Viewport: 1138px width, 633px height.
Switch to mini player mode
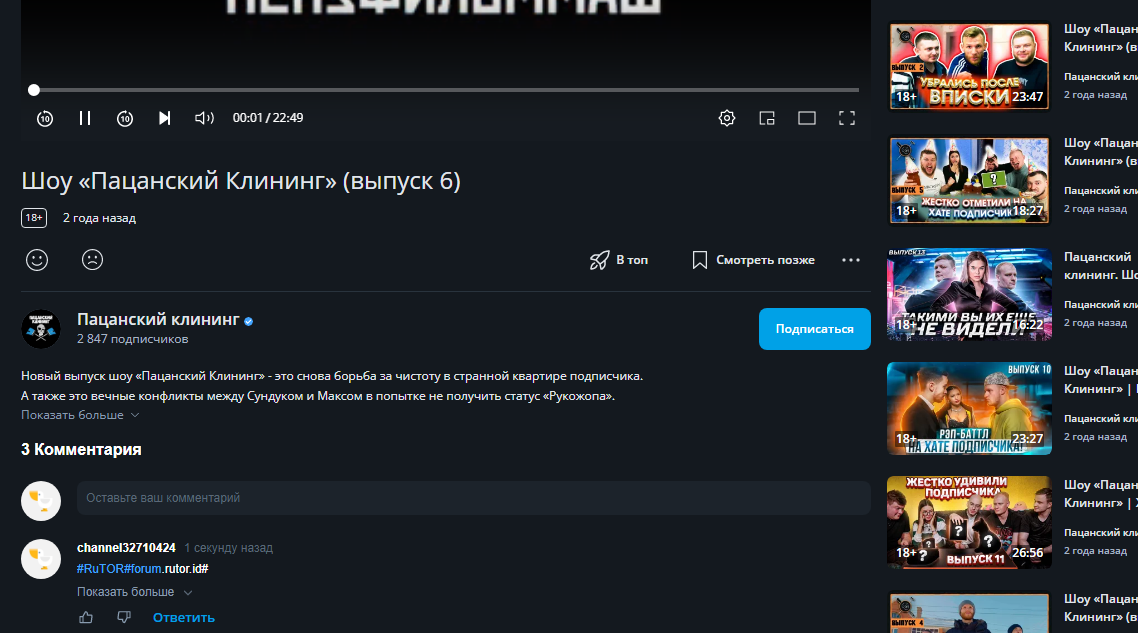pyautogui.click(x=767, y=118)
